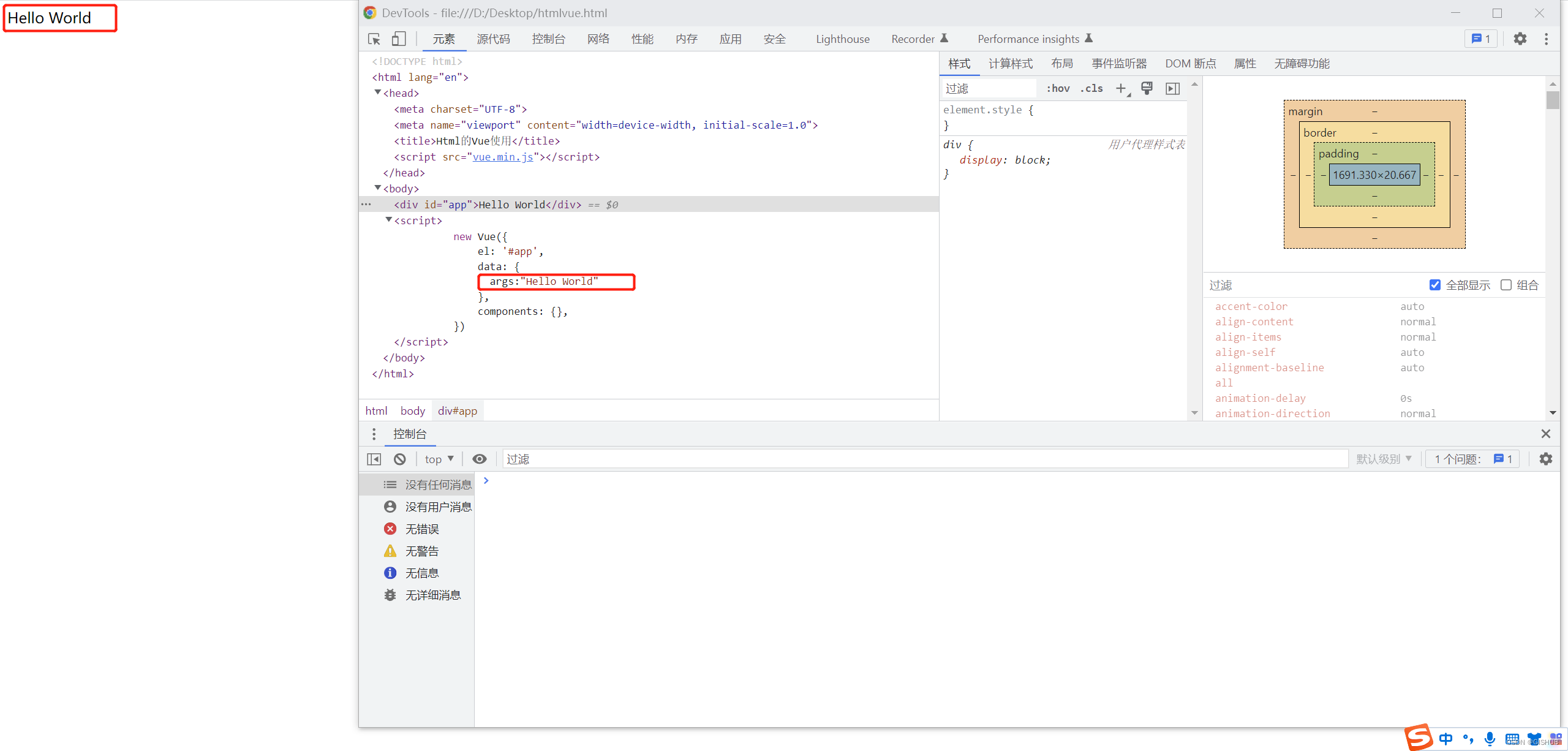Collapse the body element node
1568x751 pixels.
coord(378,188)
